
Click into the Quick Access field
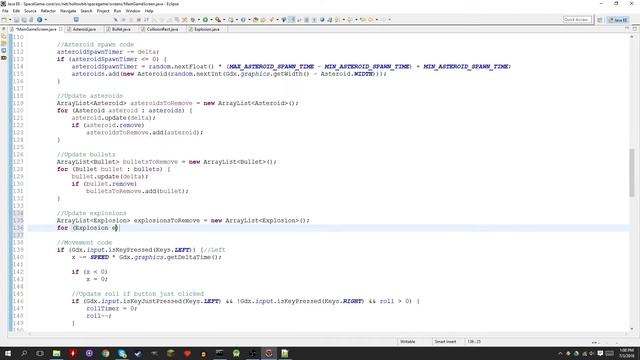coord(577,20)
